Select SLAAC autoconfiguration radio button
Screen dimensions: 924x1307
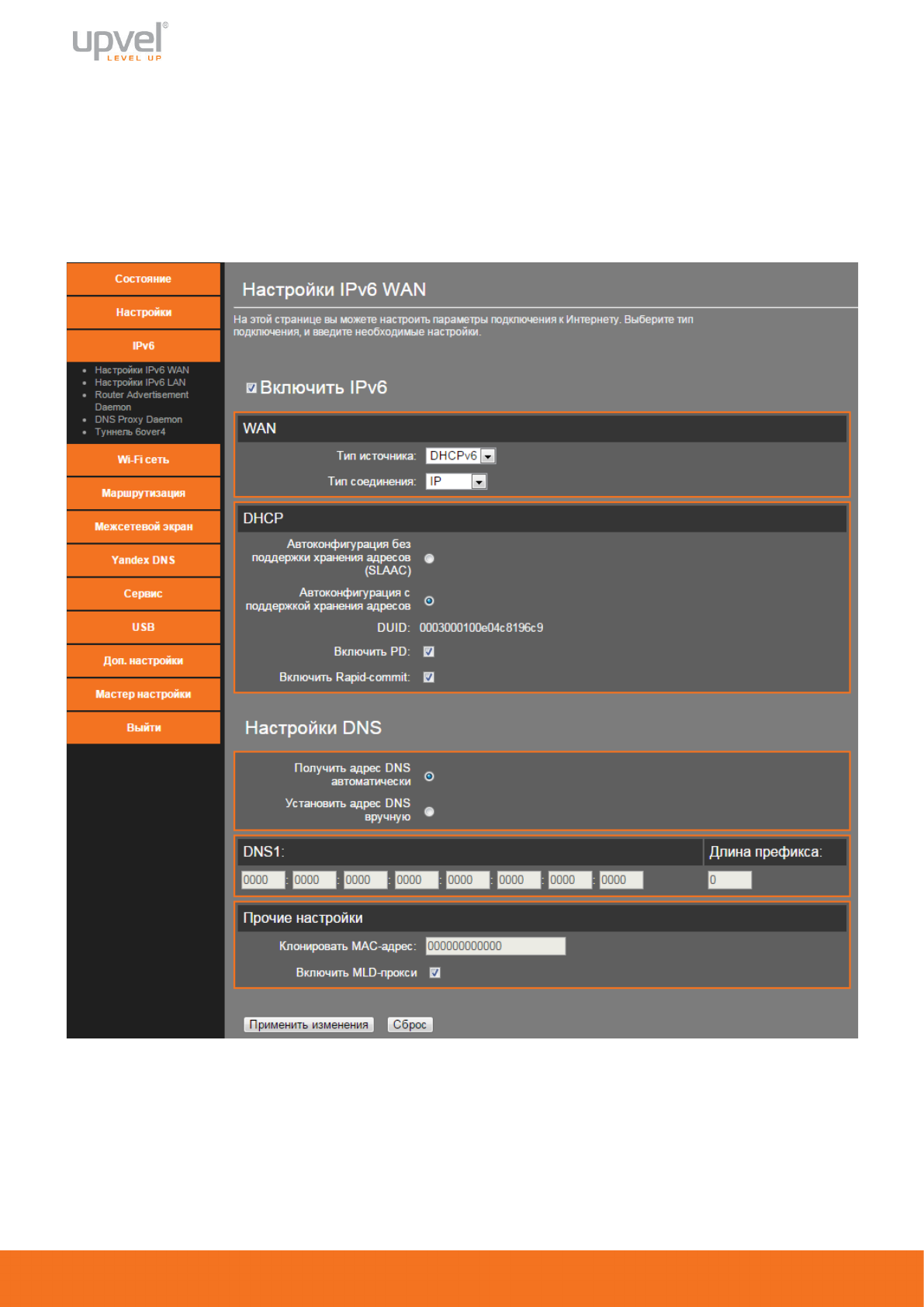coord(429,559)
